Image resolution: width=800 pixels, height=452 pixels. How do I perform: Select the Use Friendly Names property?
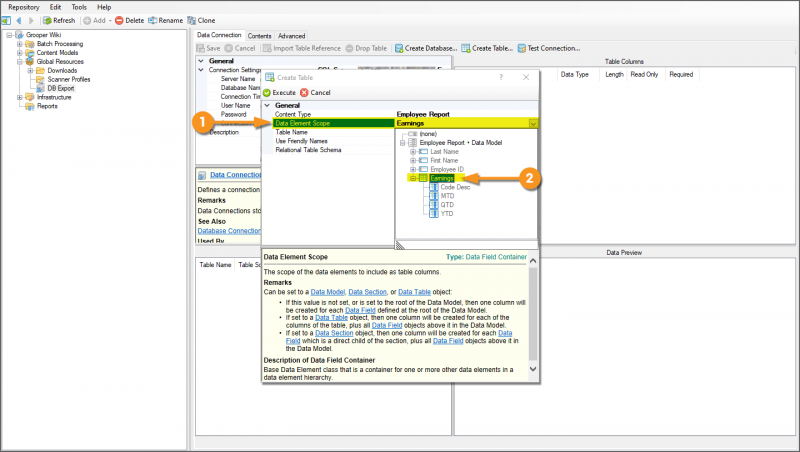[x=303, y=141]
